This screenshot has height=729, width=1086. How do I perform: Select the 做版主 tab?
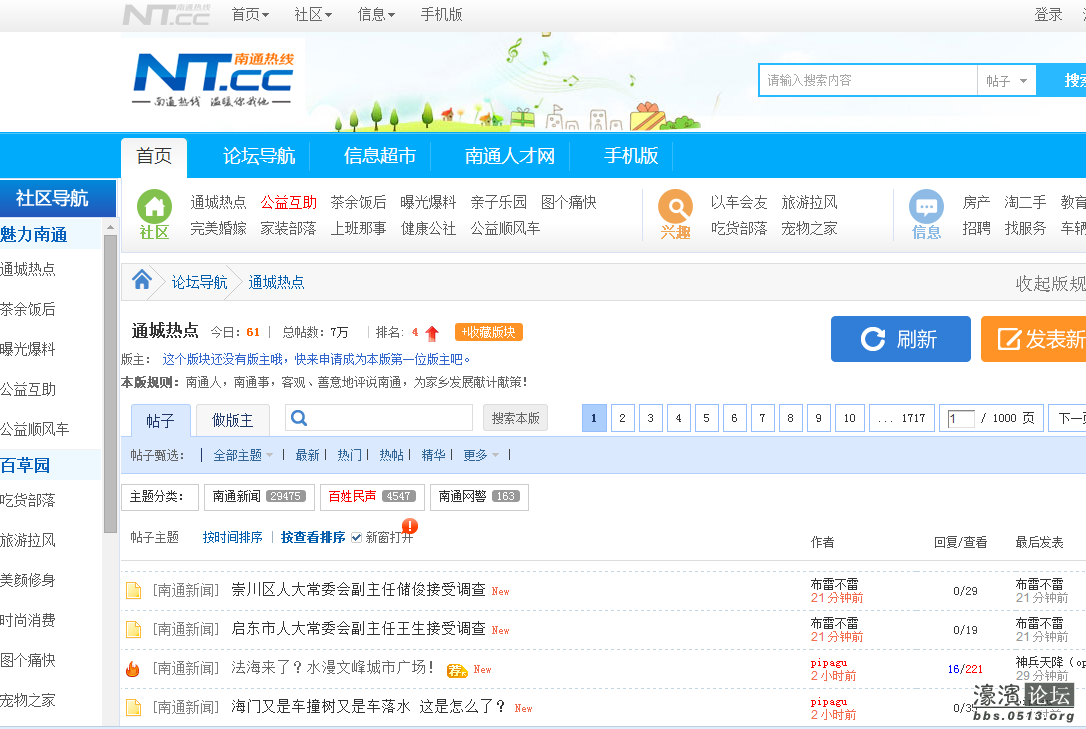[232, 420]
